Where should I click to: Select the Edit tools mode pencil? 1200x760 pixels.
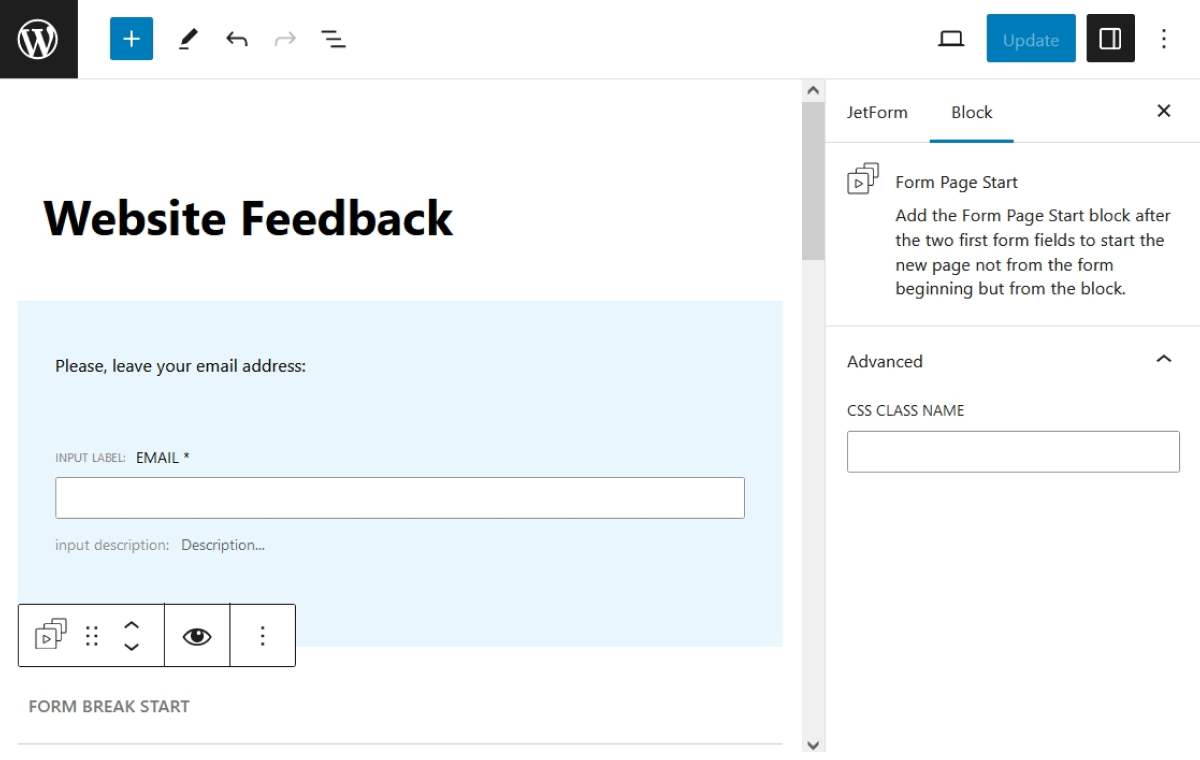point(188,38)
